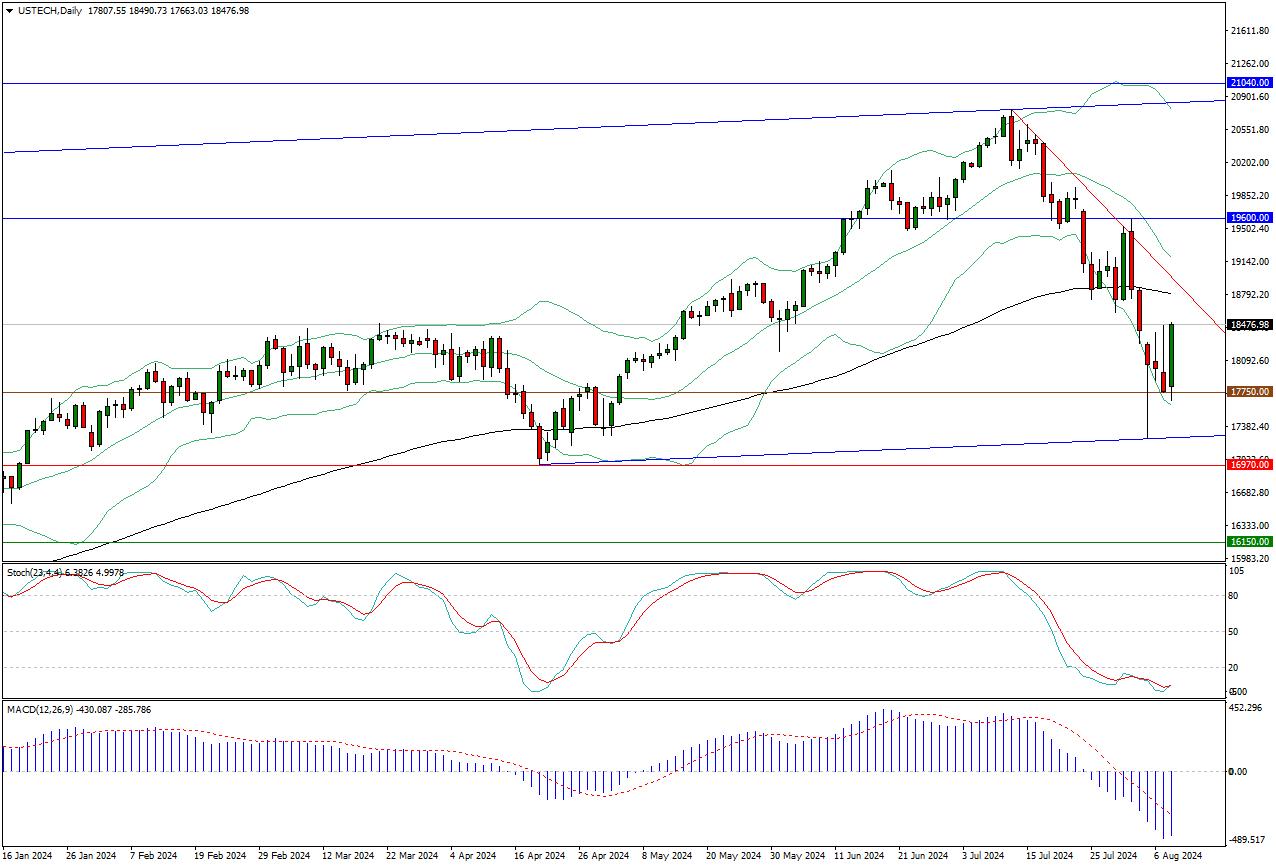Select the 17750.00 brown price label
Image resolution: width=1276 pixels, height=867 pixels.
(1249, 392)
